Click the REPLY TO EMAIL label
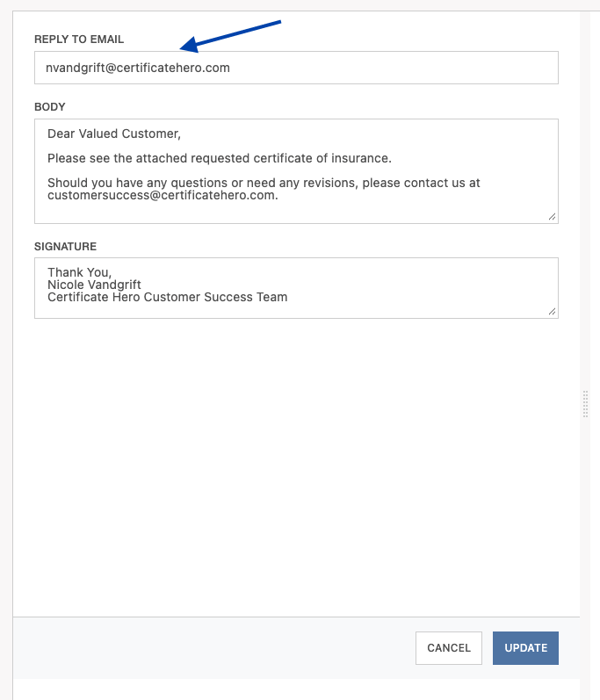600x700 pixels. [79, 39]
